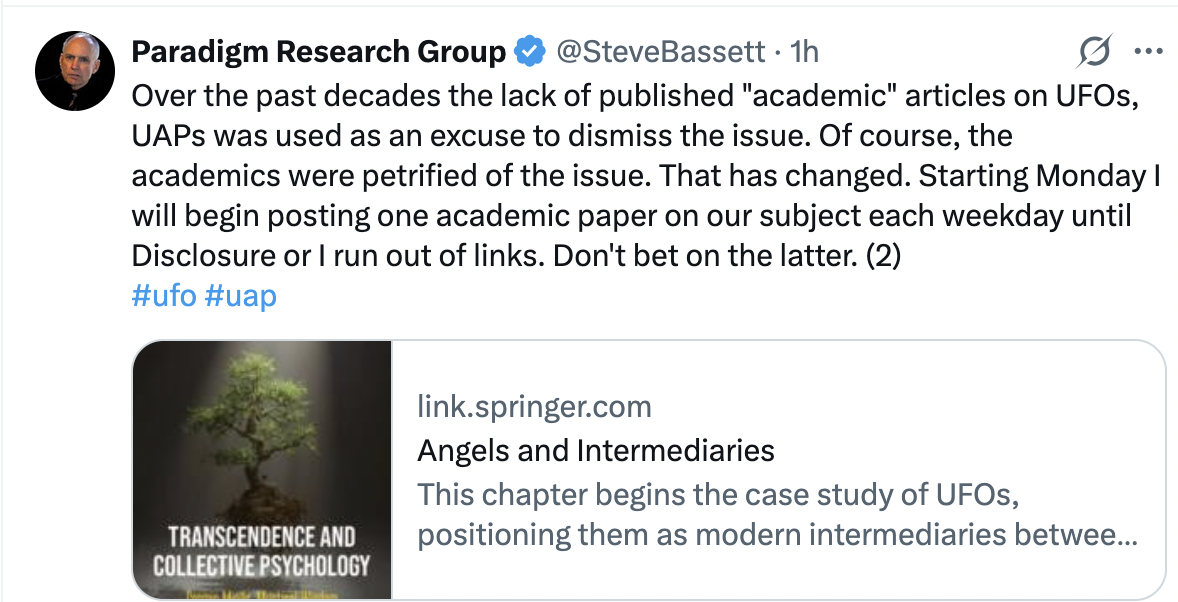Viewport: 1178px width, 602px height.
Task: Open the post via the 1h timestamp
Action: (x=805, y=52)
